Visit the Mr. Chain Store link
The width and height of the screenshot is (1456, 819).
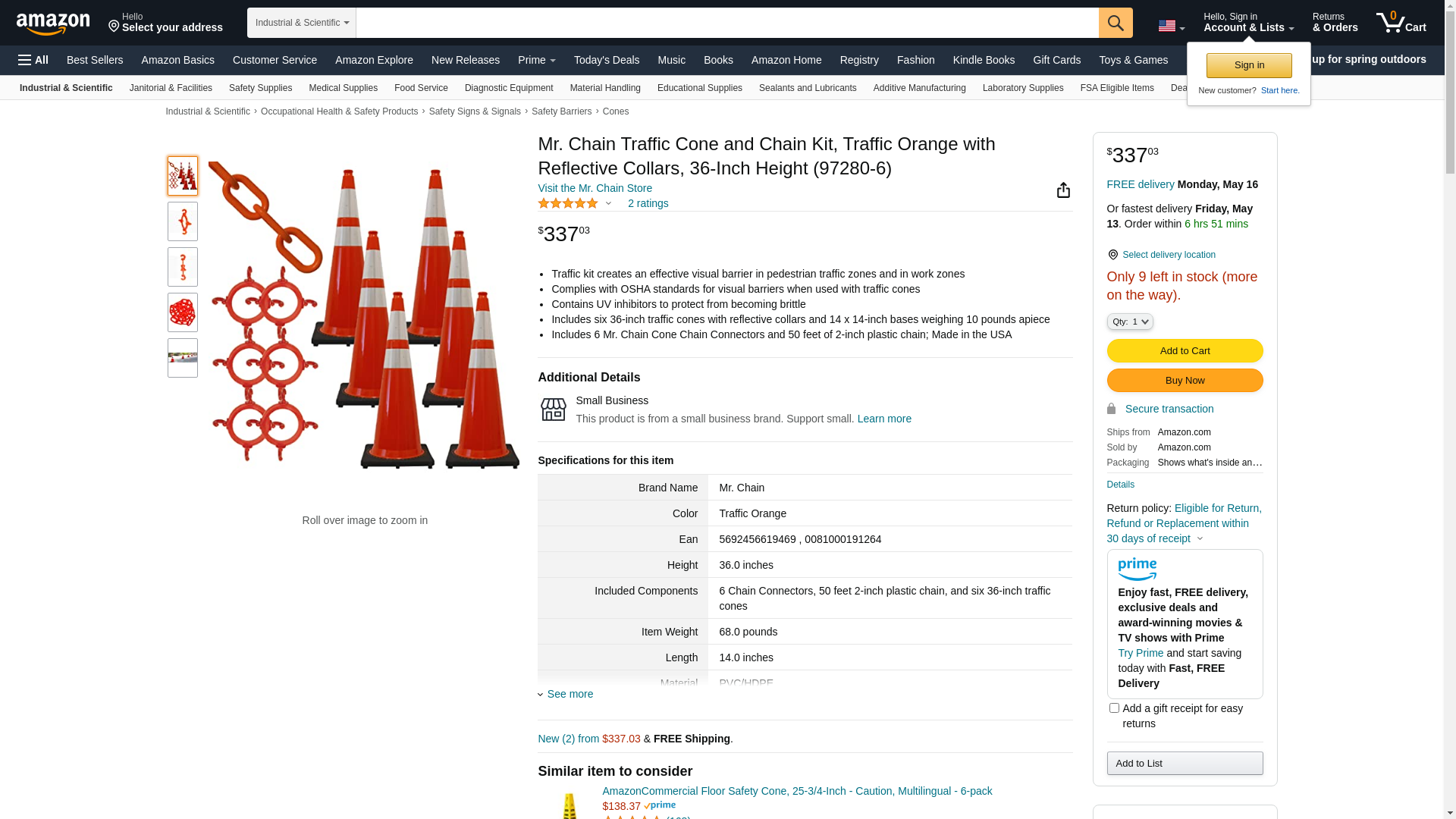(x=595, y=188)
